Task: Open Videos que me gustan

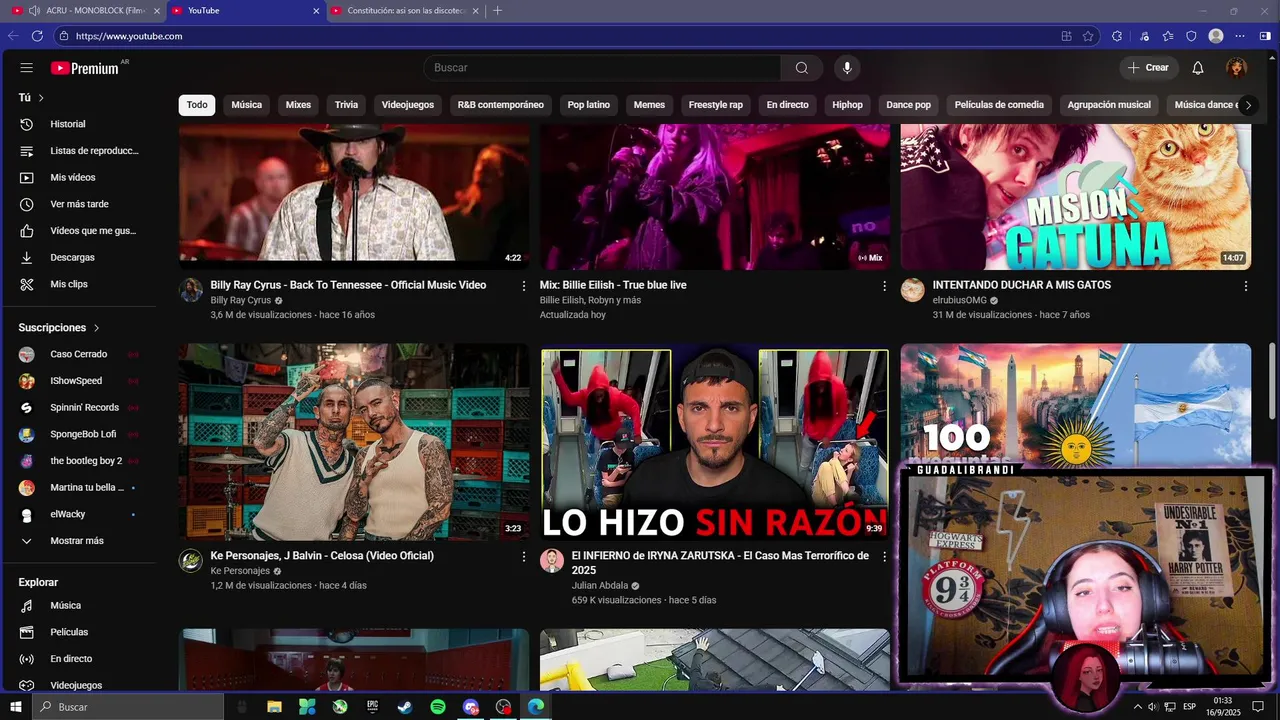Action: point(78,231)
